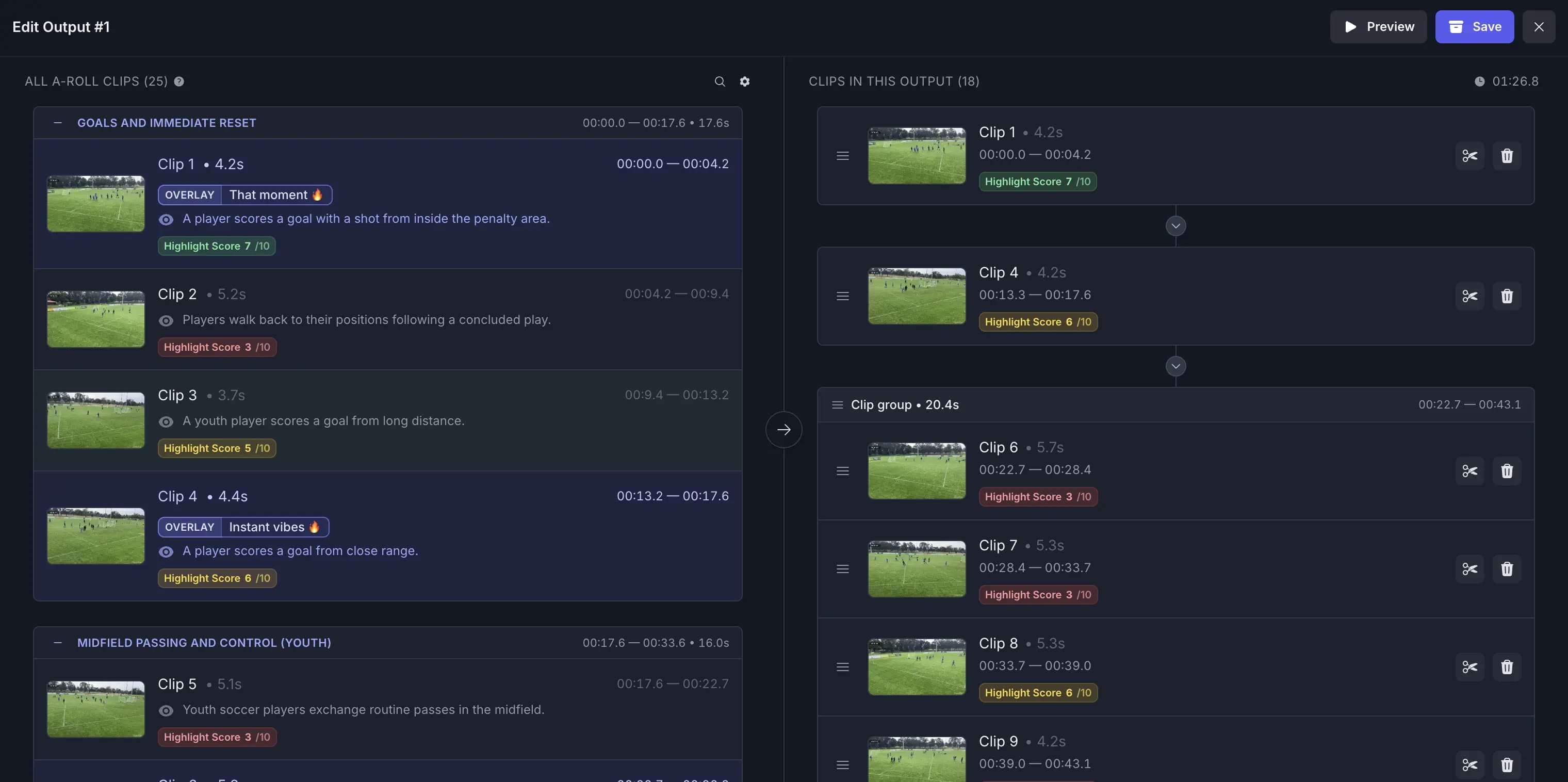Grab the drag handle of Clip 8
The image size is (1568, 782).
[842, 667]
